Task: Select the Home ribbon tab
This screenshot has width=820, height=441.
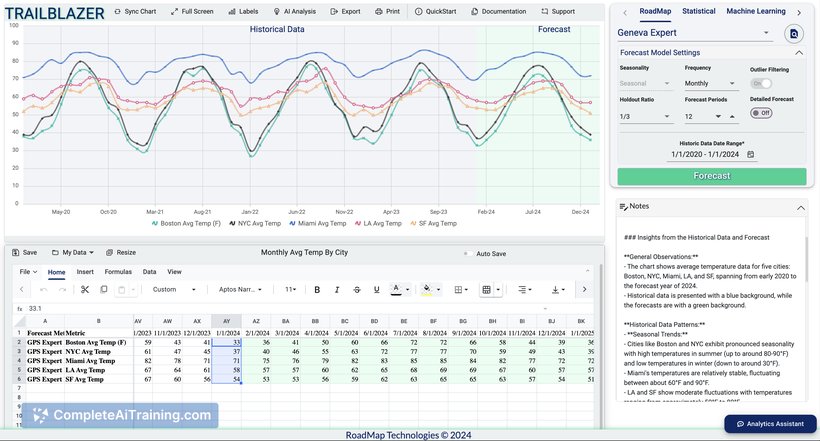Action: [x=56, y=272]
